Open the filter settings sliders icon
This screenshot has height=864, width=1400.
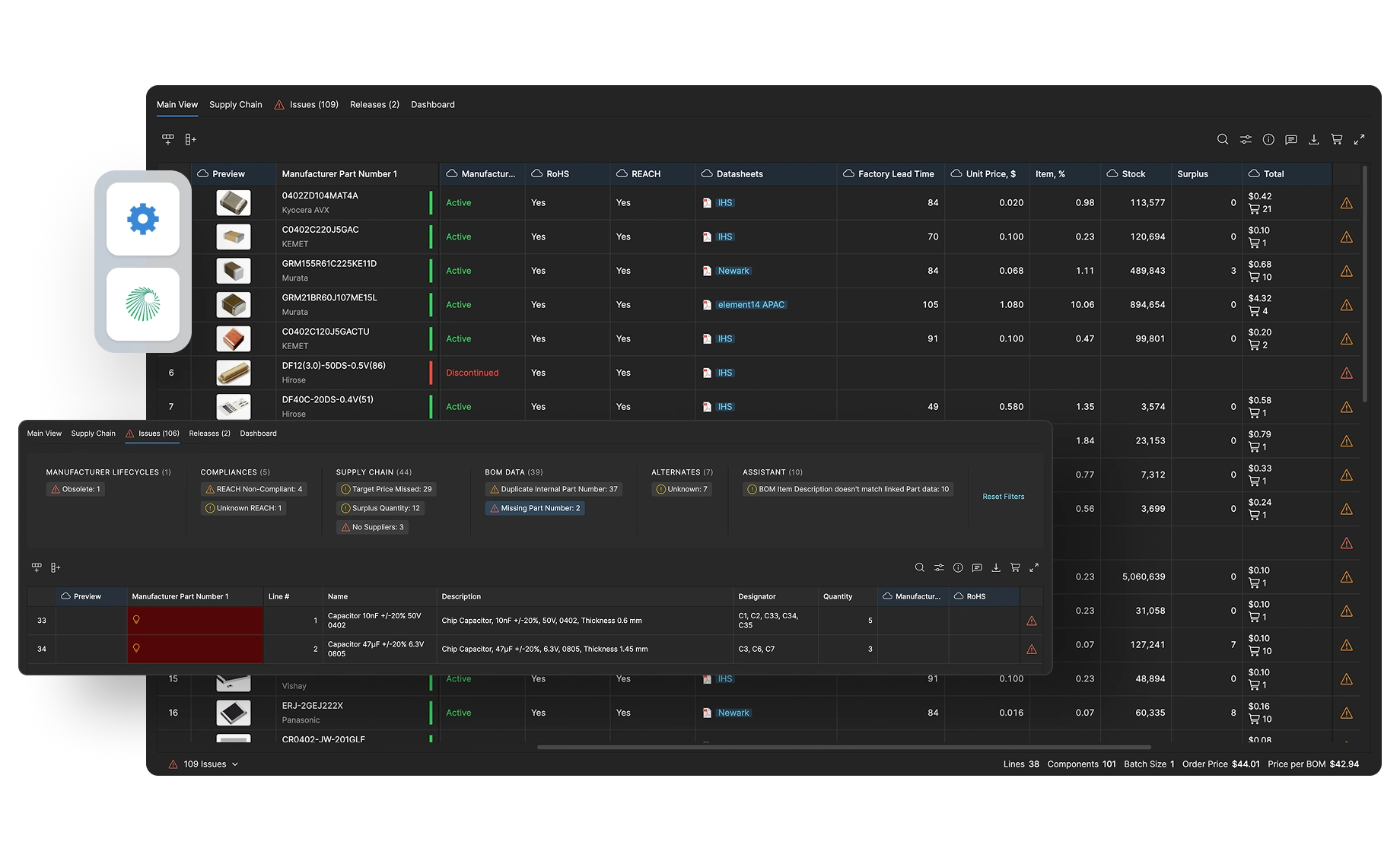[1246, 139]
